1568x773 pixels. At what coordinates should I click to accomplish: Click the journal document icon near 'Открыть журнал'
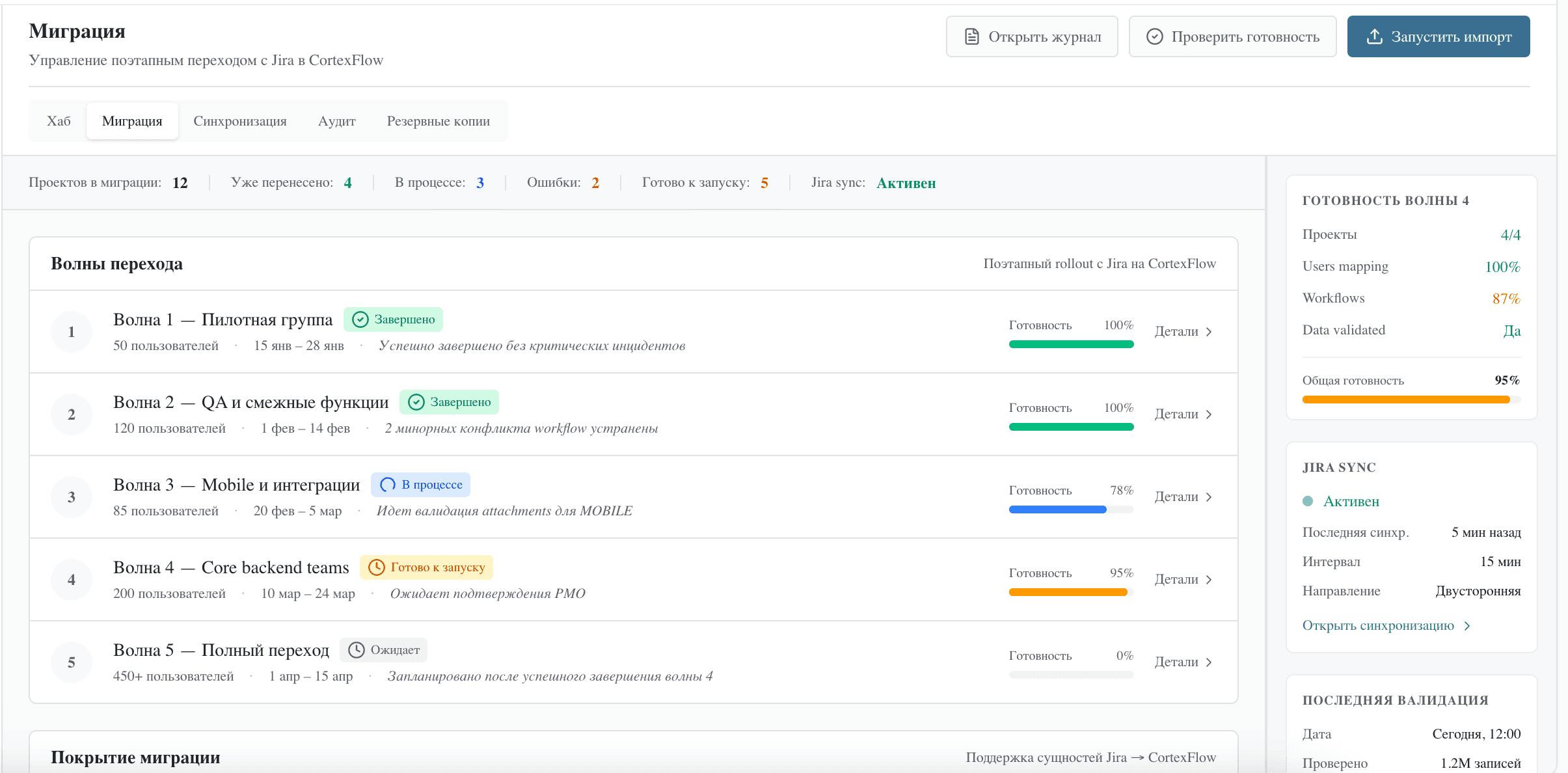tap(970, 36)
